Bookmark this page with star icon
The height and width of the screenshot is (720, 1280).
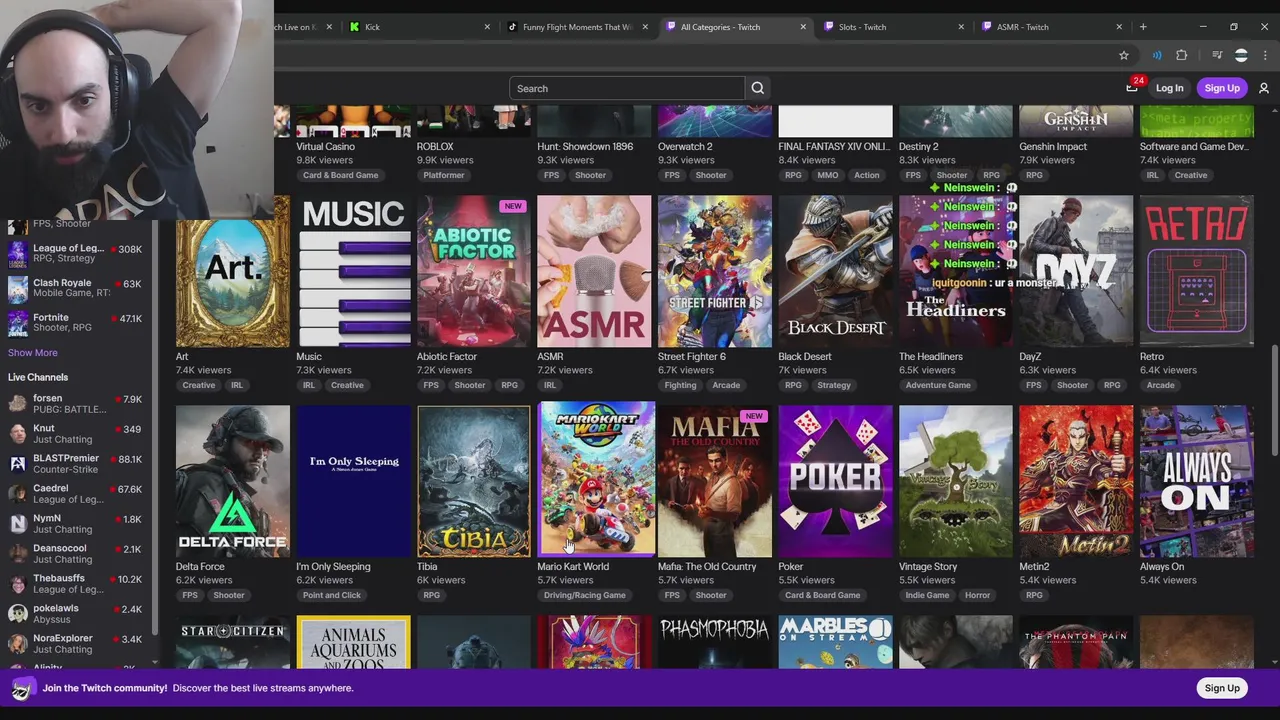tap(1124, 55)
